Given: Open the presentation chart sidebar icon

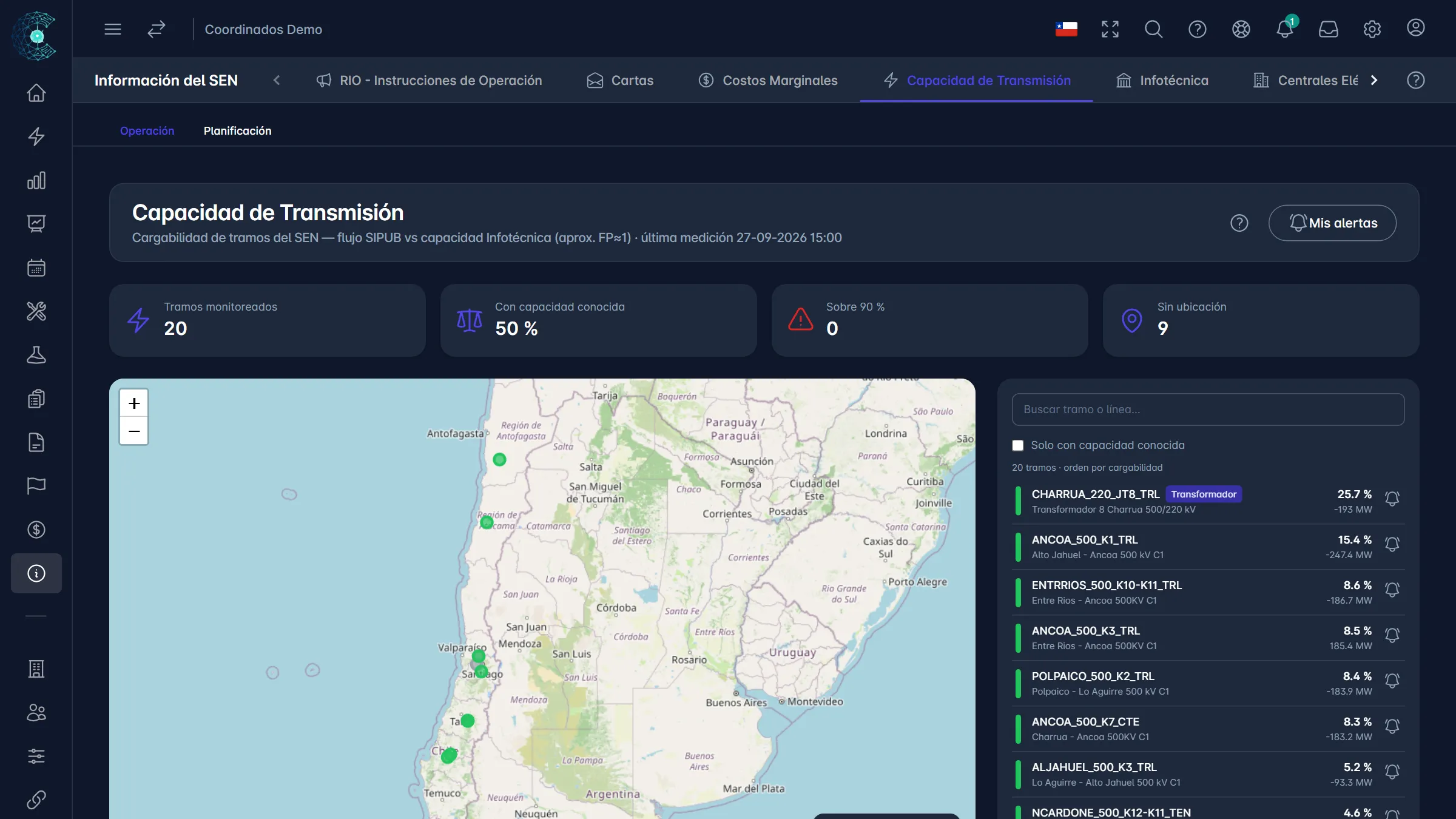Looking at the screenshot, I should pos(36,224).
